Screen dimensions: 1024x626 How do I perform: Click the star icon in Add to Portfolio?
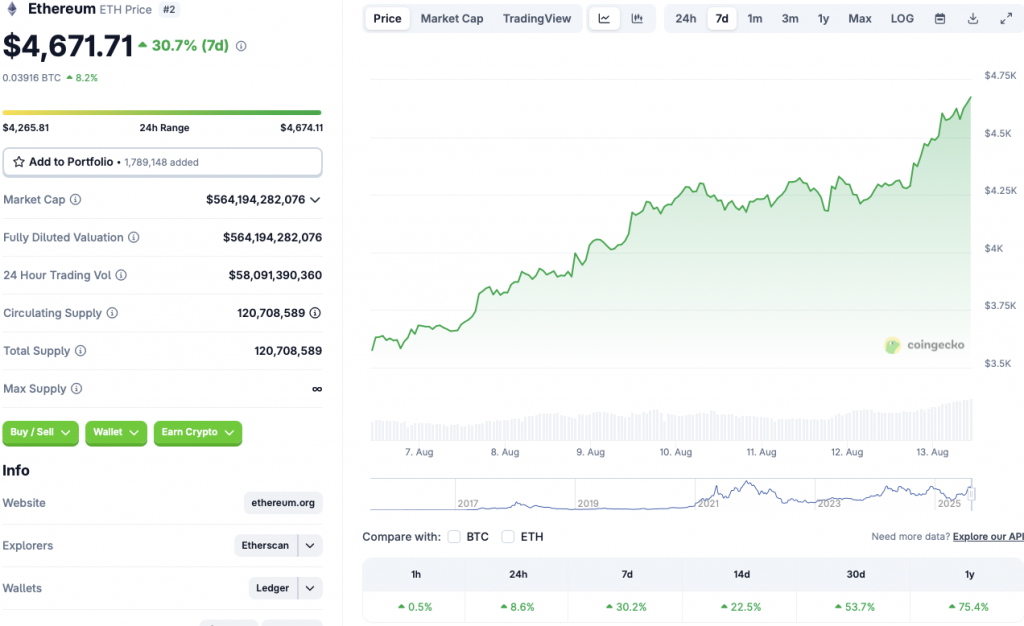(19, 162)
